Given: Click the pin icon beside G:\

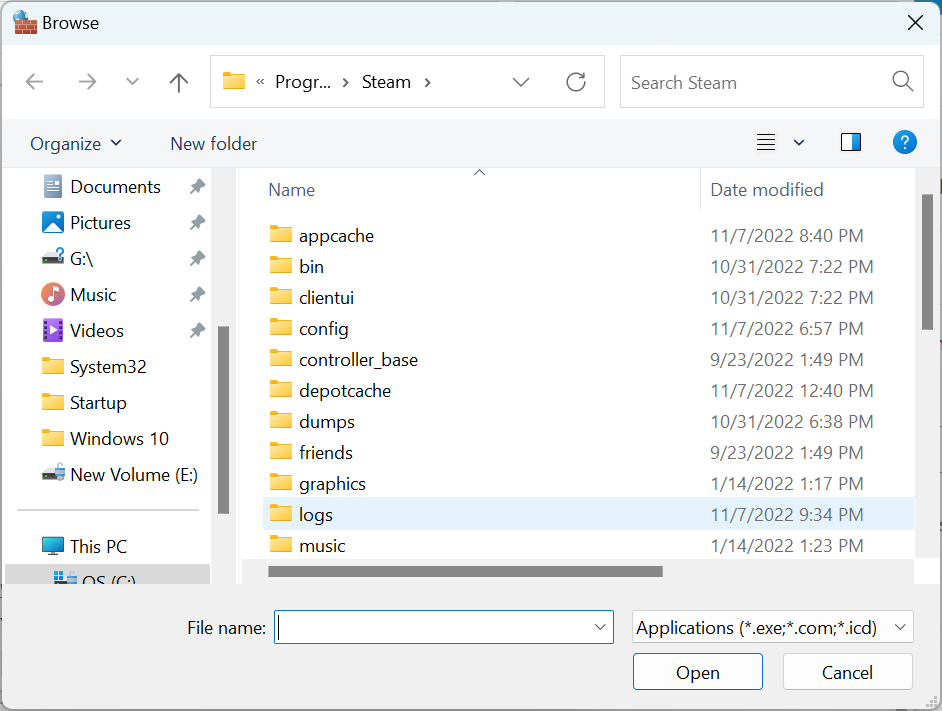Looking at the screenshot, I should (197, 259).
